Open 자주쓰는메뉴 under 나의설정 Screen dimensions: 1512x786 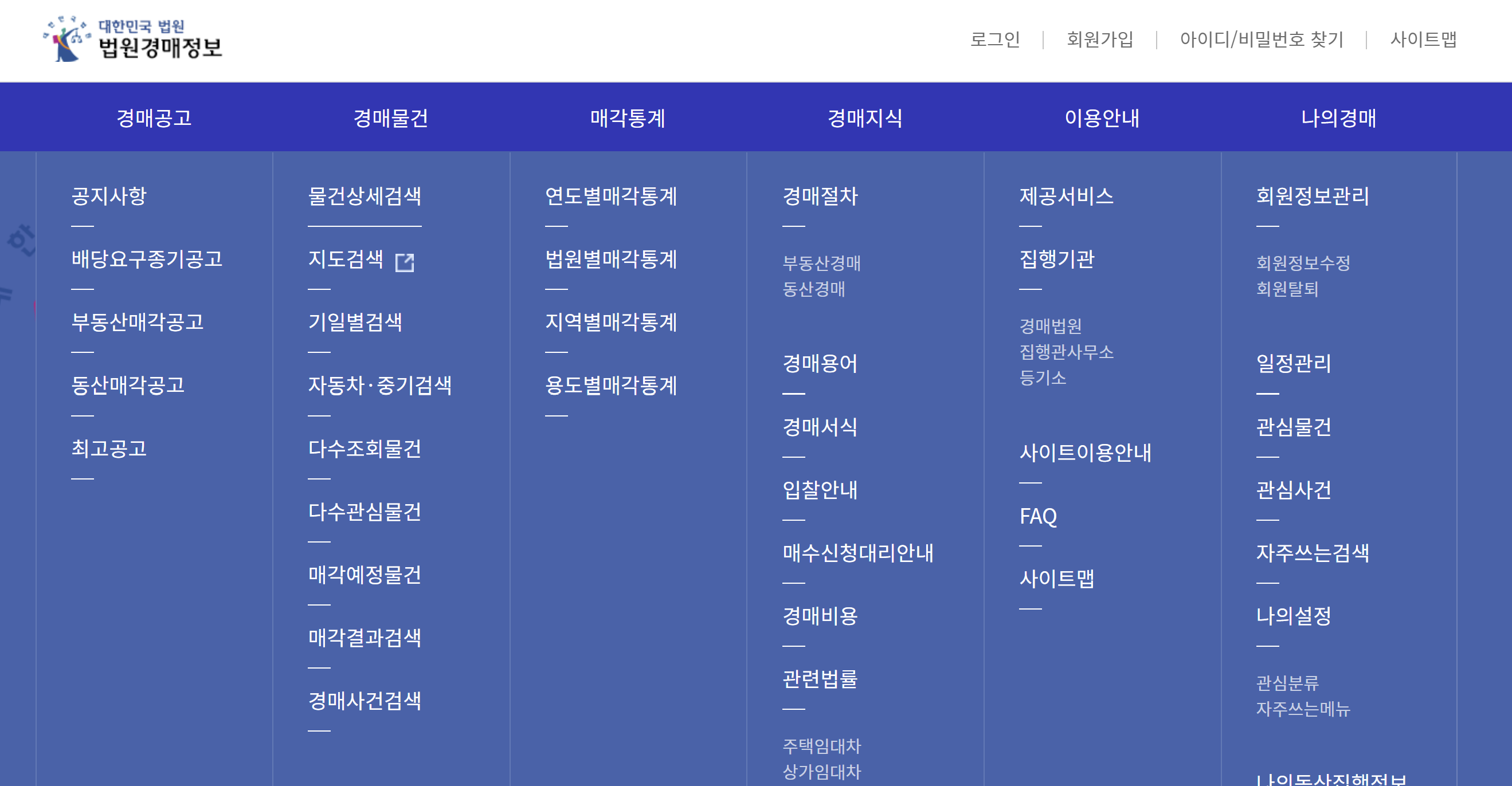click(x=1303, y=709)
